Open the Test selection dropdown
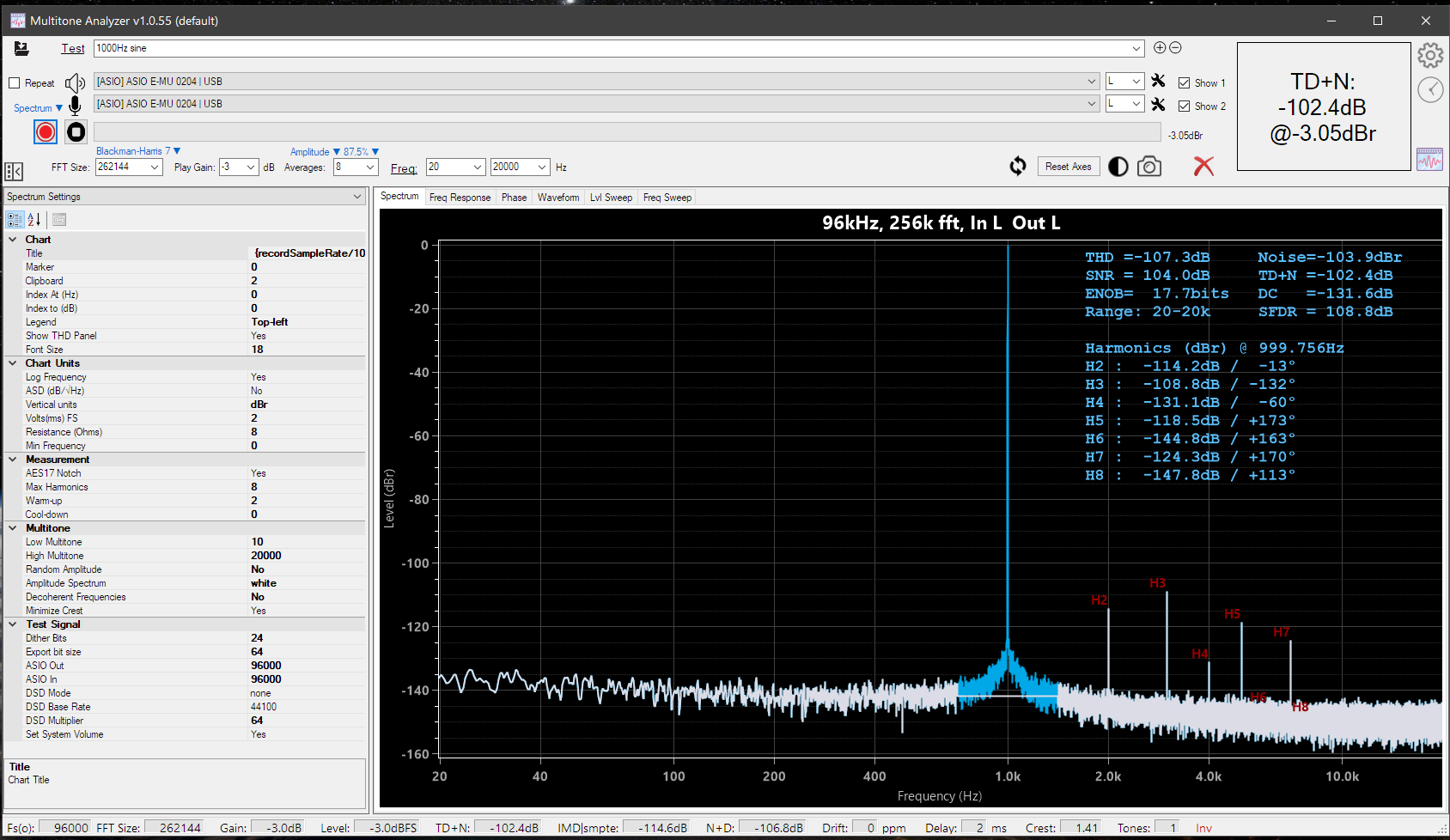The width and height of the screenshot is (1450, 840). click(1136, 49)
